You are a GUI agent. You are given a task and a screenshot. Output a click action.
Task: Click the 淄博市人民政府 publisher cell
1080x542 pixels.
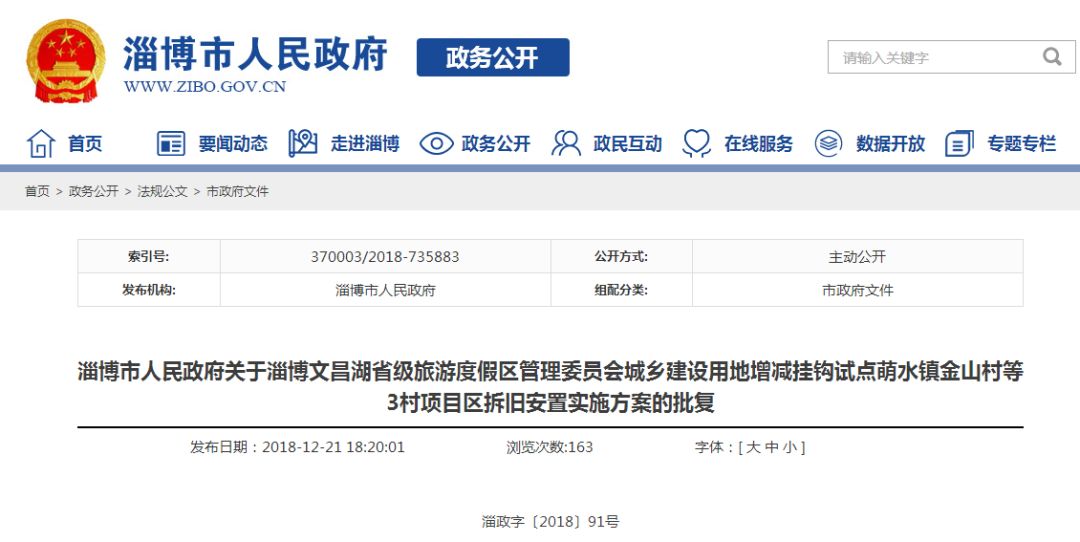point(386,290)
